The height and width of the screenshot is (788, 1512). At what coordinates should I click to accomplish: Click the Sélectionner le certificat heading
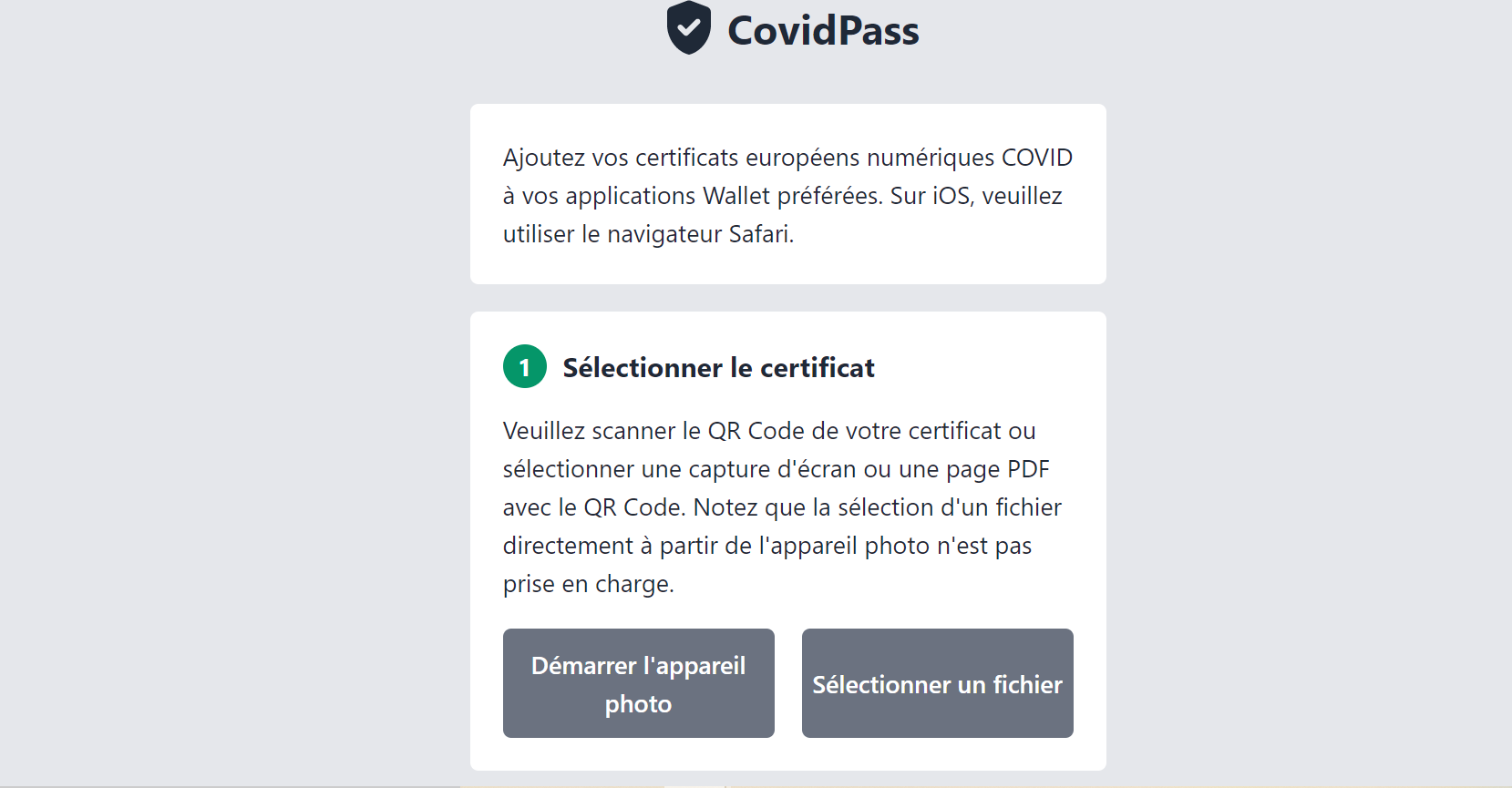[718, 368]
